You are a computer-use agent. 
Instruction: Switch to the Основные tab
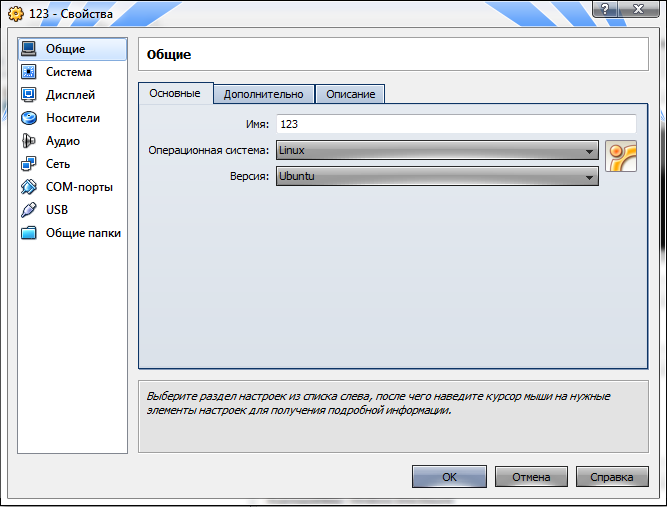point(175,93)
